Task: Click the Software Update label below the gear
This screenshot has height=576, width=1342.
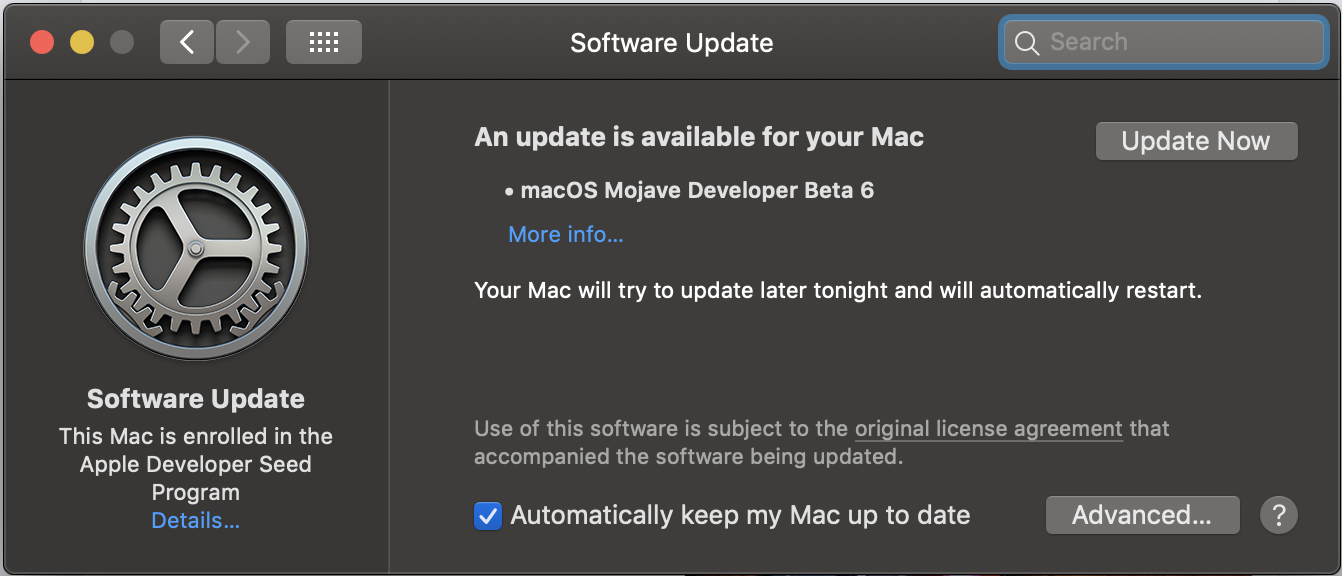Action: click(195, 399)
